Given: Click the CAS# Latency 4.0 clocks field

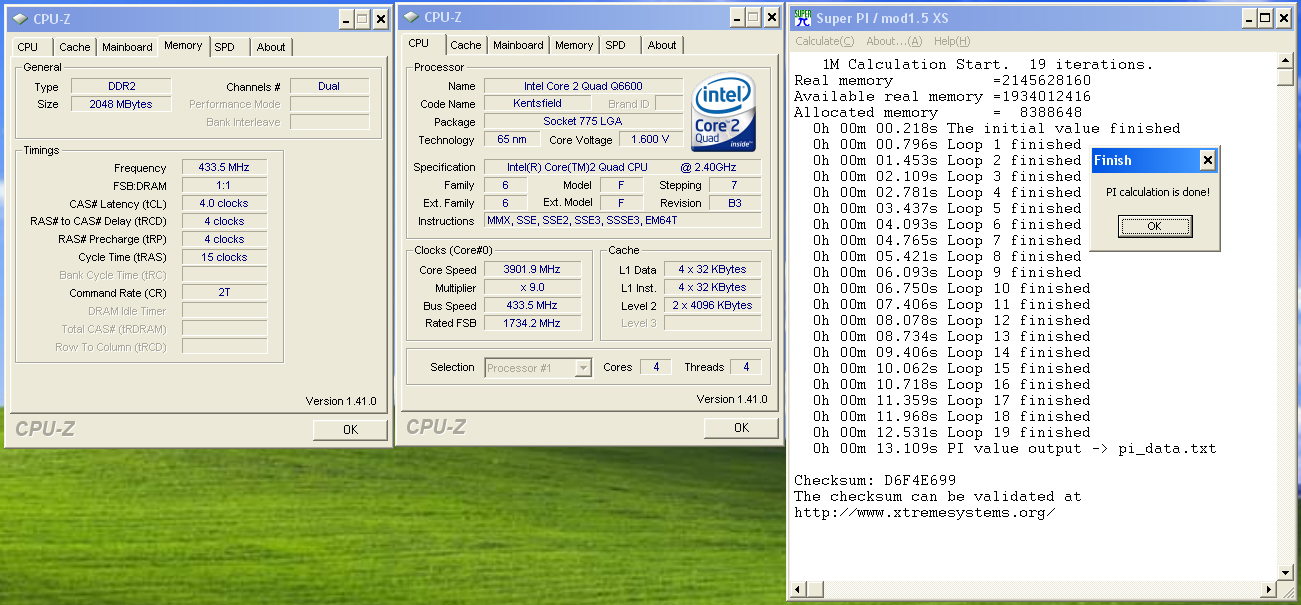Looking at the screenshot, I should tap(225, 204).
